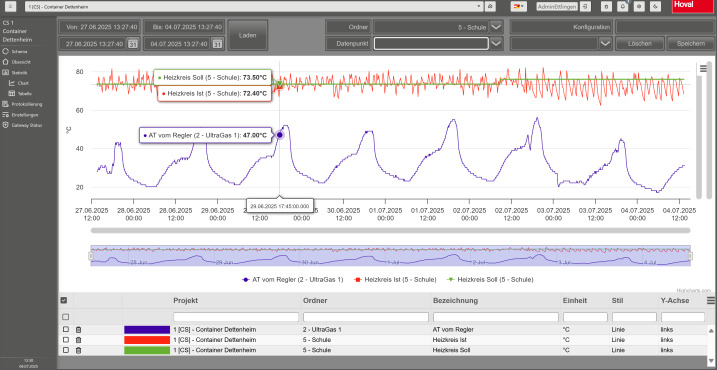Open the hamburger menu at top left

10,6
